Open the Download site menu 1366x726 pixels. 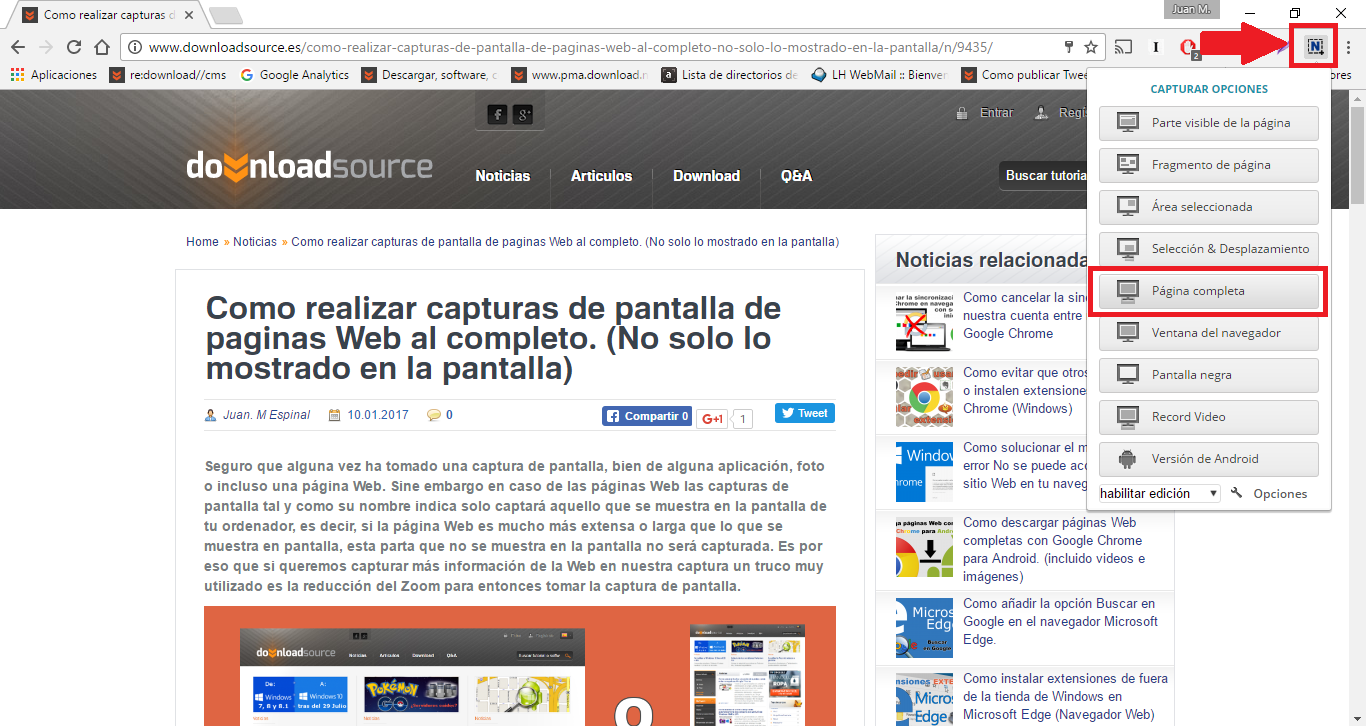706,176
